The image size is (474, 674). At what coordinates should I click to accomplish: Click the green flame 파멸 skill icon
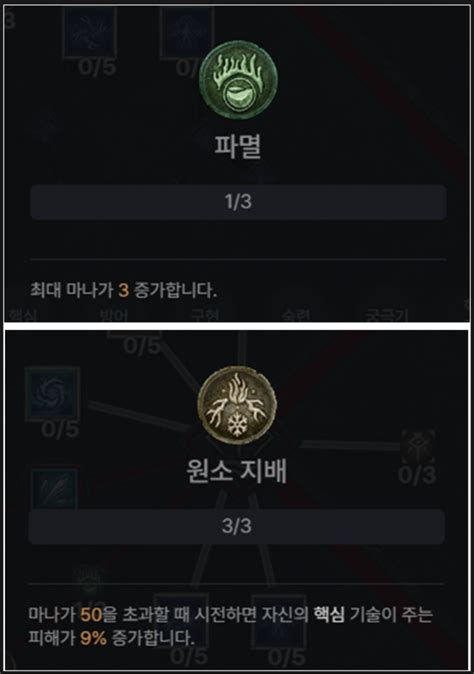coord(238,80)
